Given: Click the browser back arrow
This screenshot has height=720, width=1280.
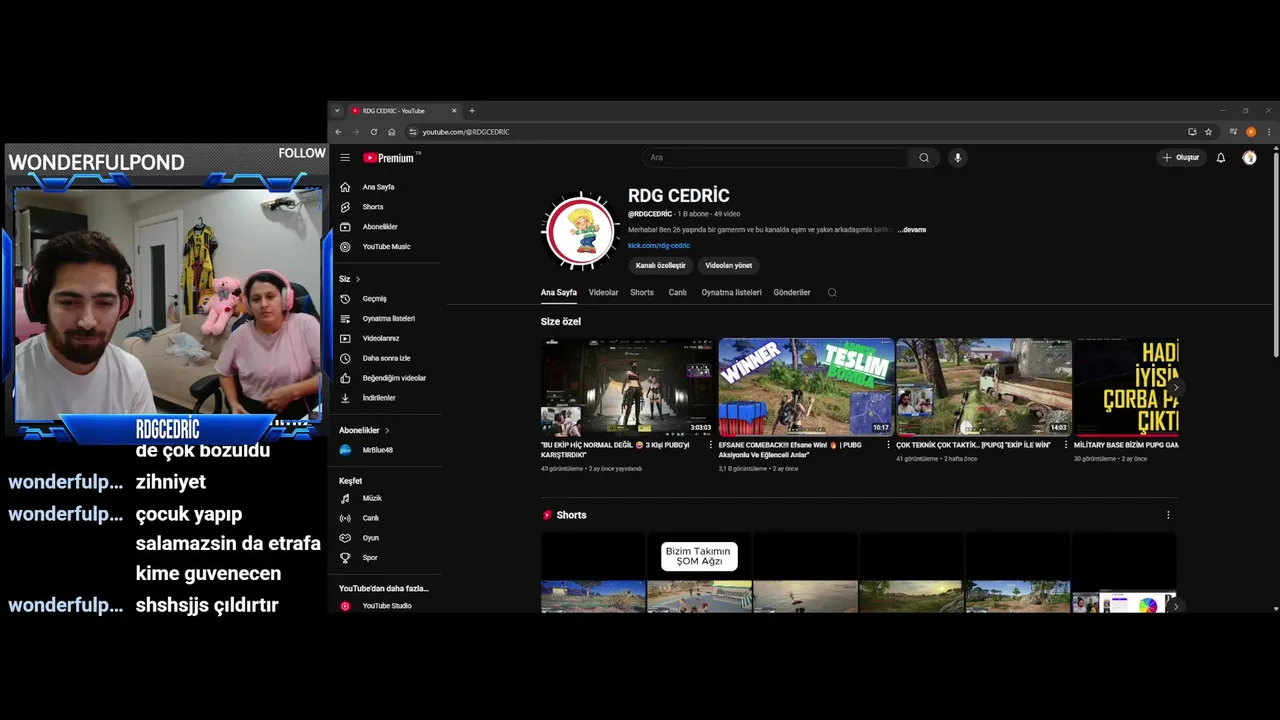Looking at the screenshot, I should [x=338, y=132].
